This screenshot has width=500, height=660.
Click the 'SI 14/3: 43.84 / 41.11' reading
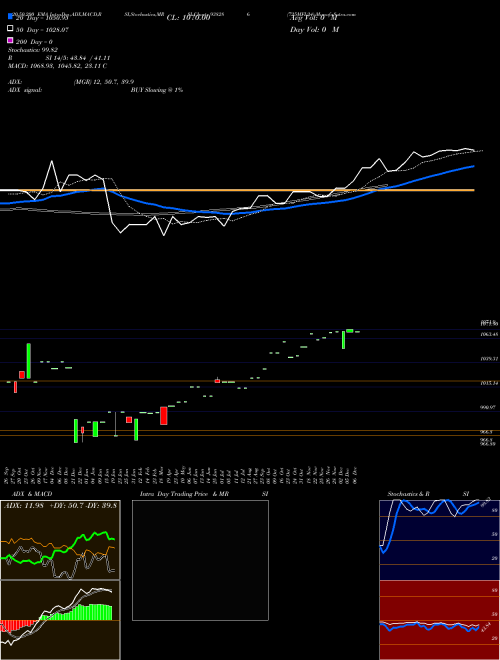coord(78,58)
